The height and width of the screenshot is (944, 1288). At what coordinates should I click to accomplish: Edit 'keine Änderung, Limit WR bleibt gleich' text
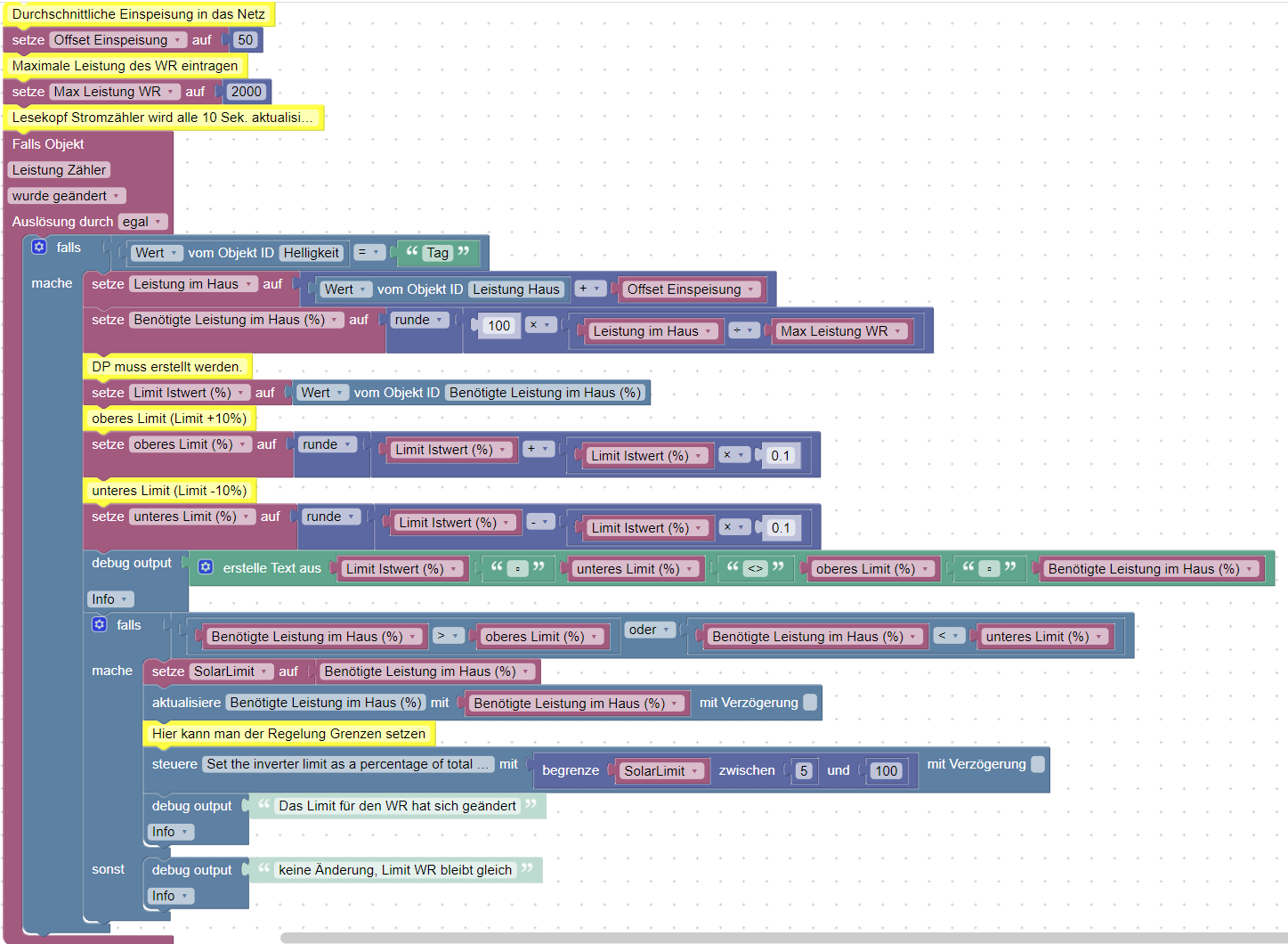[x=395, y=870]
